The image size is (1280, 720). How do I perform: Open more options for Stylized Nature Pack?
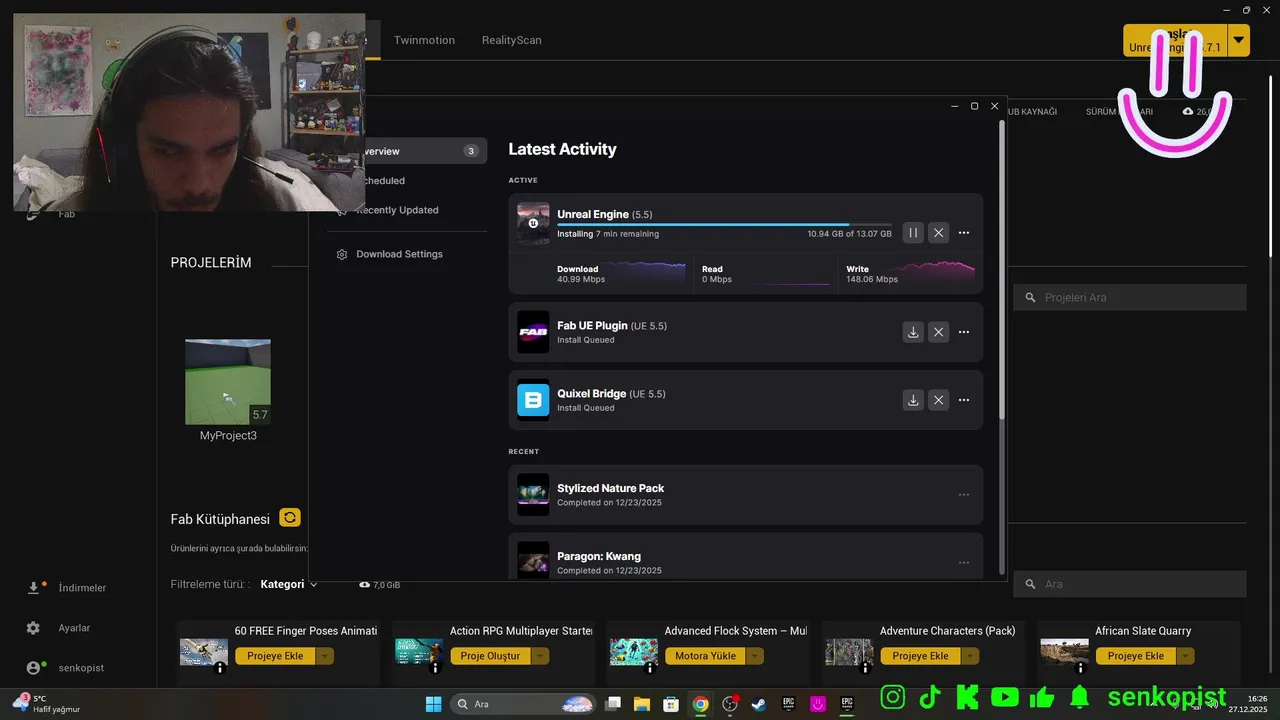click(x=964, y=494)
